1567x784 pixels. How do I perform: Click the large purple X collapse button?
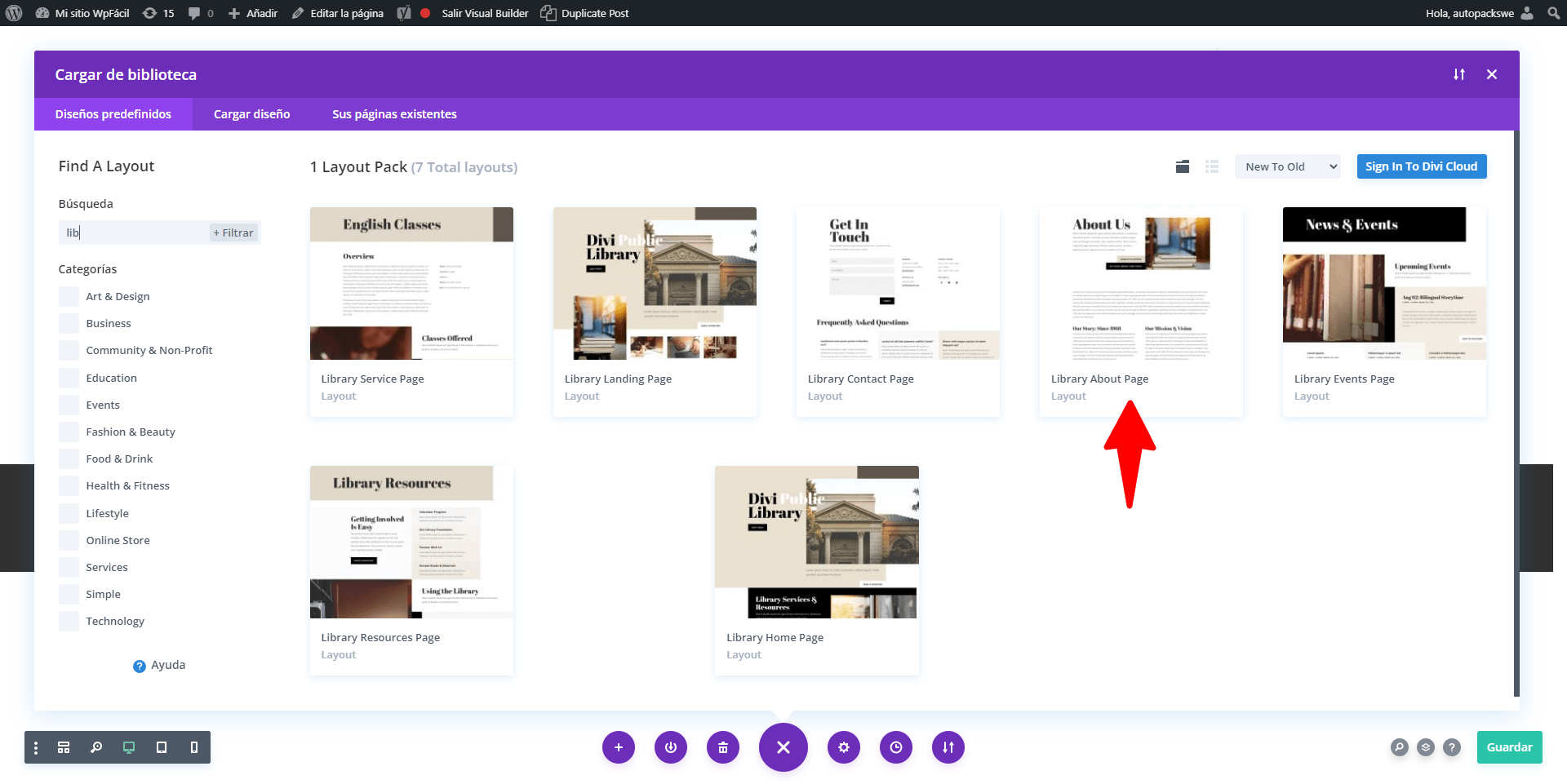click(783, 747)
